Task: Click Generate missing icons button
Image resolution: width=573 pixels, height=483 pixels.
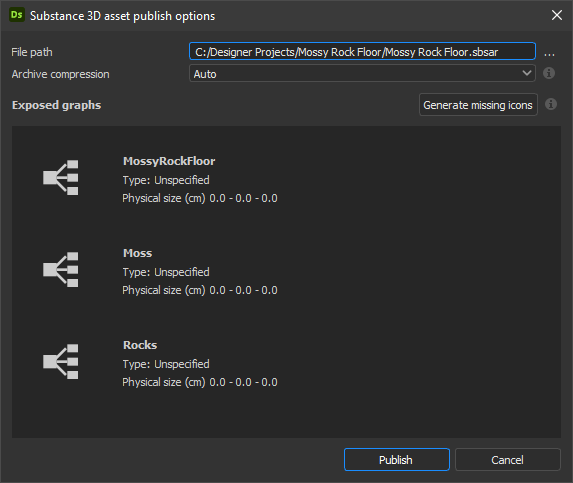Action: click(478, 105)
